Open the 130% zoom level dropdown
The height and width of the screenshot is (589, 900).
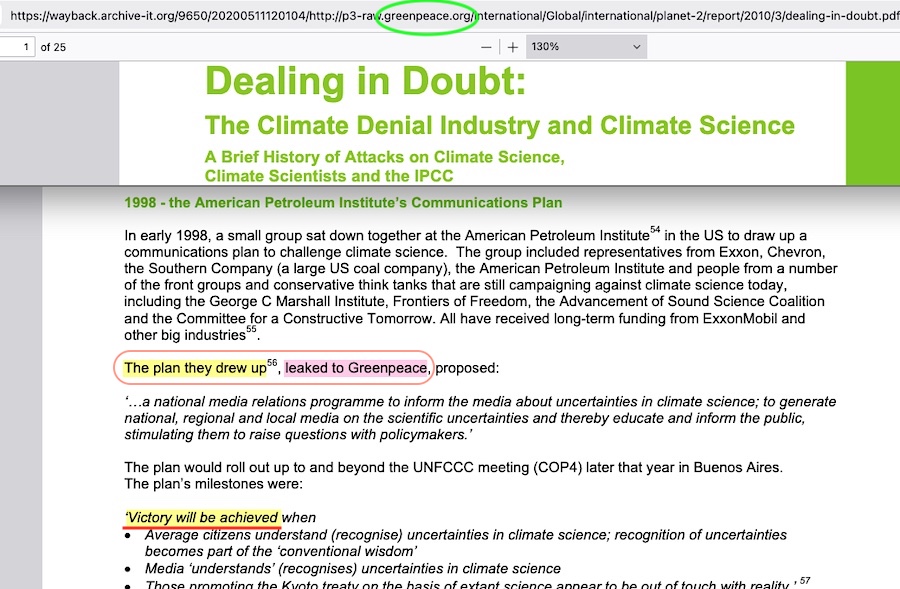coord(585,47)
